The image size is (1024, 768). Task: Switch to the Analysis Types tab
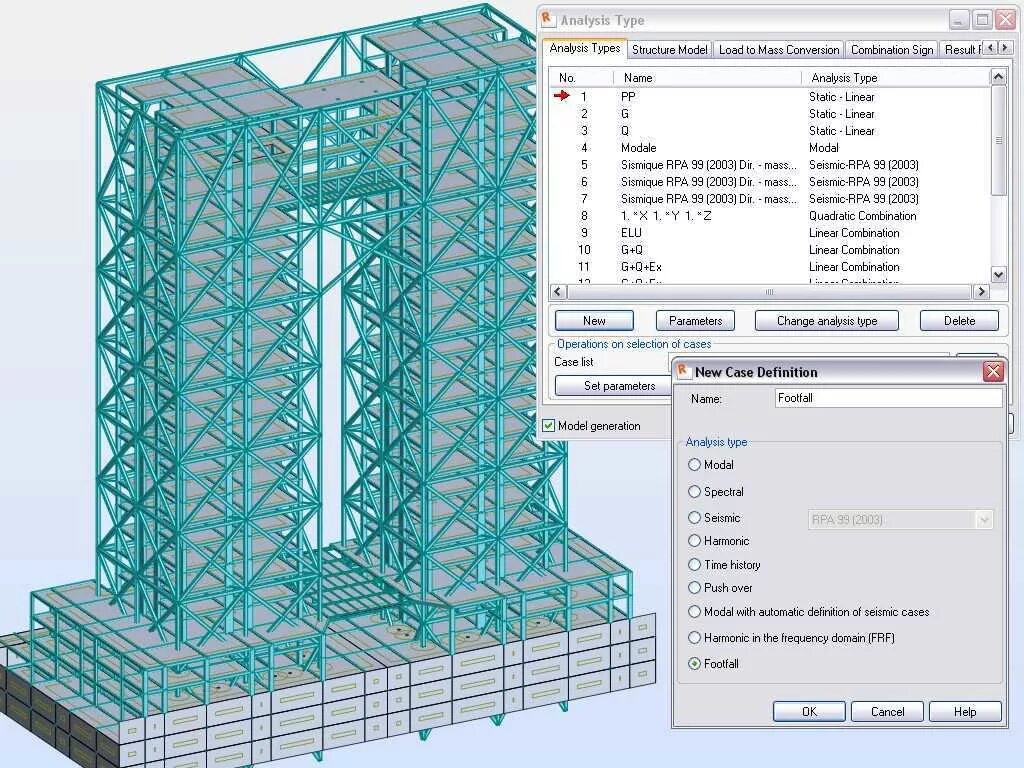(584, 48)
